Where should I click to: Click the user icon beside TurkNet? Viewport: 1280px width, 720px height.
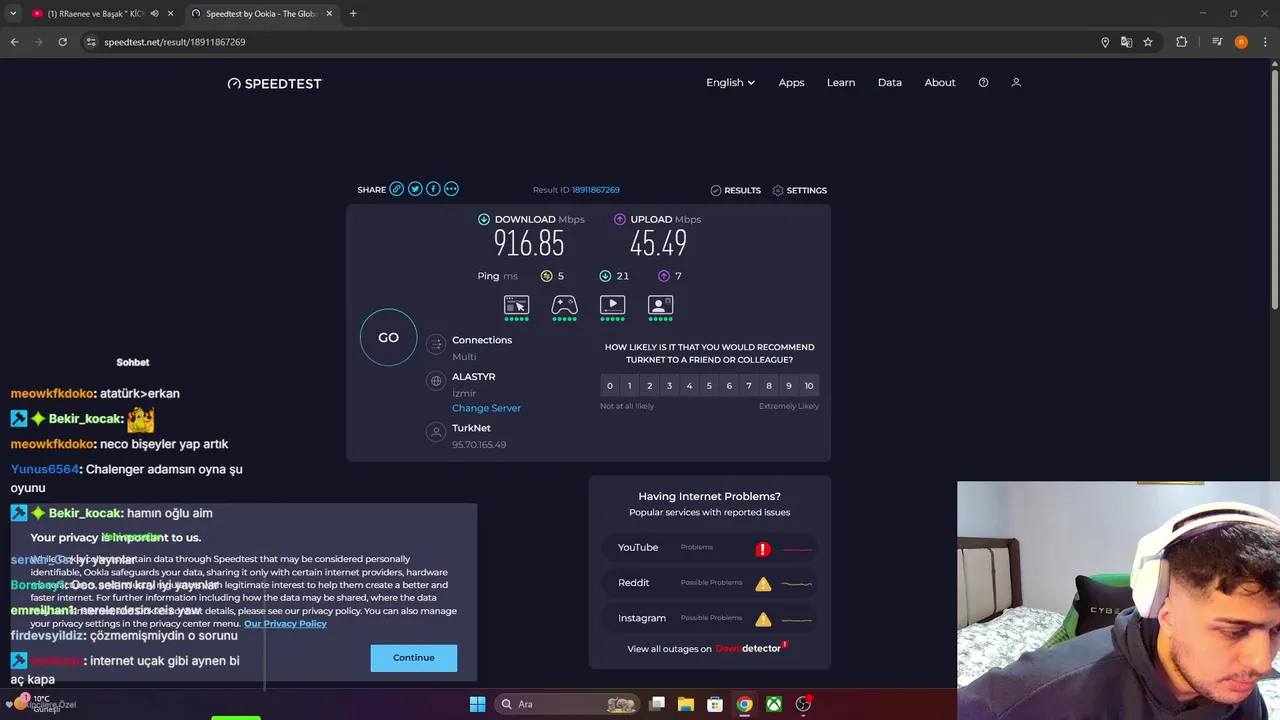click(435, 432)
